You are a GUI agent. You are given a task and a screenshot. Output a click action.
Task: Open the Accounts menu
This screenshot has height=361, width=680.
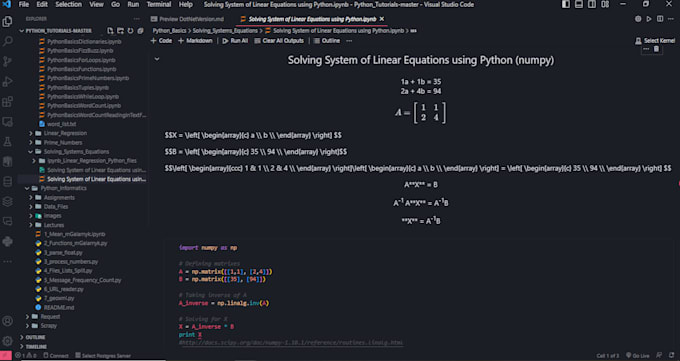click(7, 321)
